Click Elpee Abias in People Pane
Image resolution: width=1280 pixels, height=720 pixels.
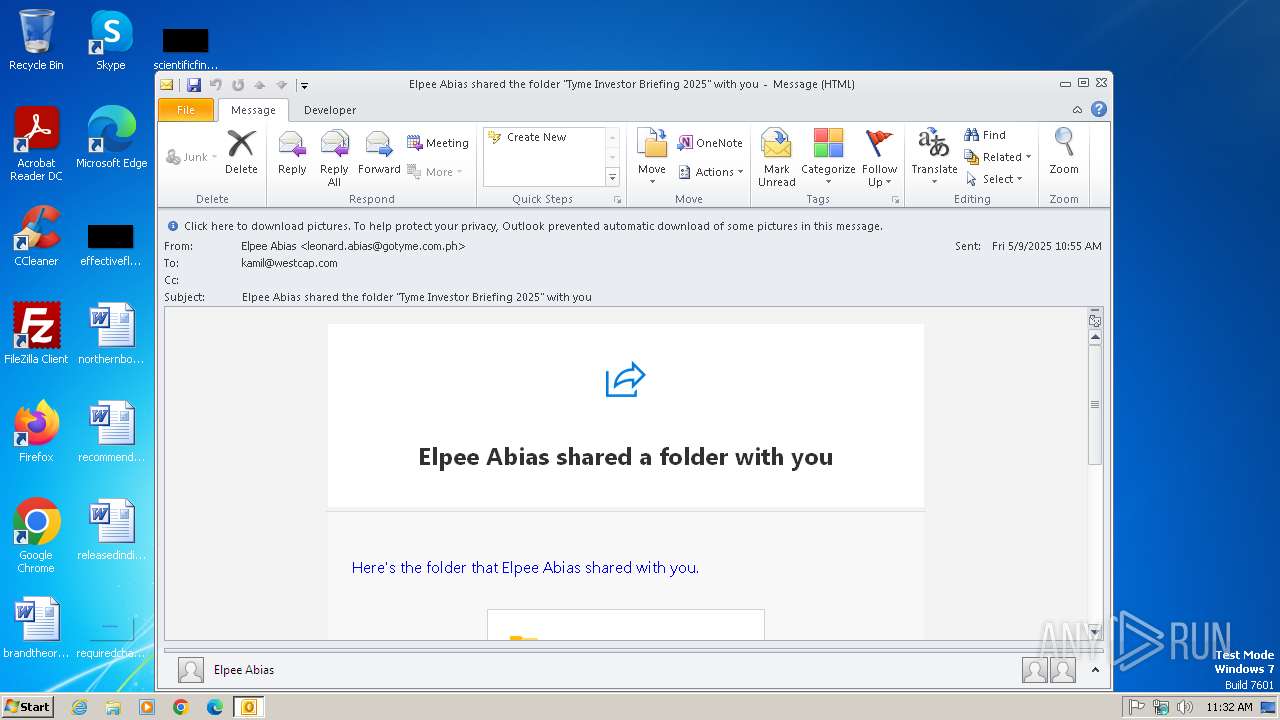coord(244,670)
